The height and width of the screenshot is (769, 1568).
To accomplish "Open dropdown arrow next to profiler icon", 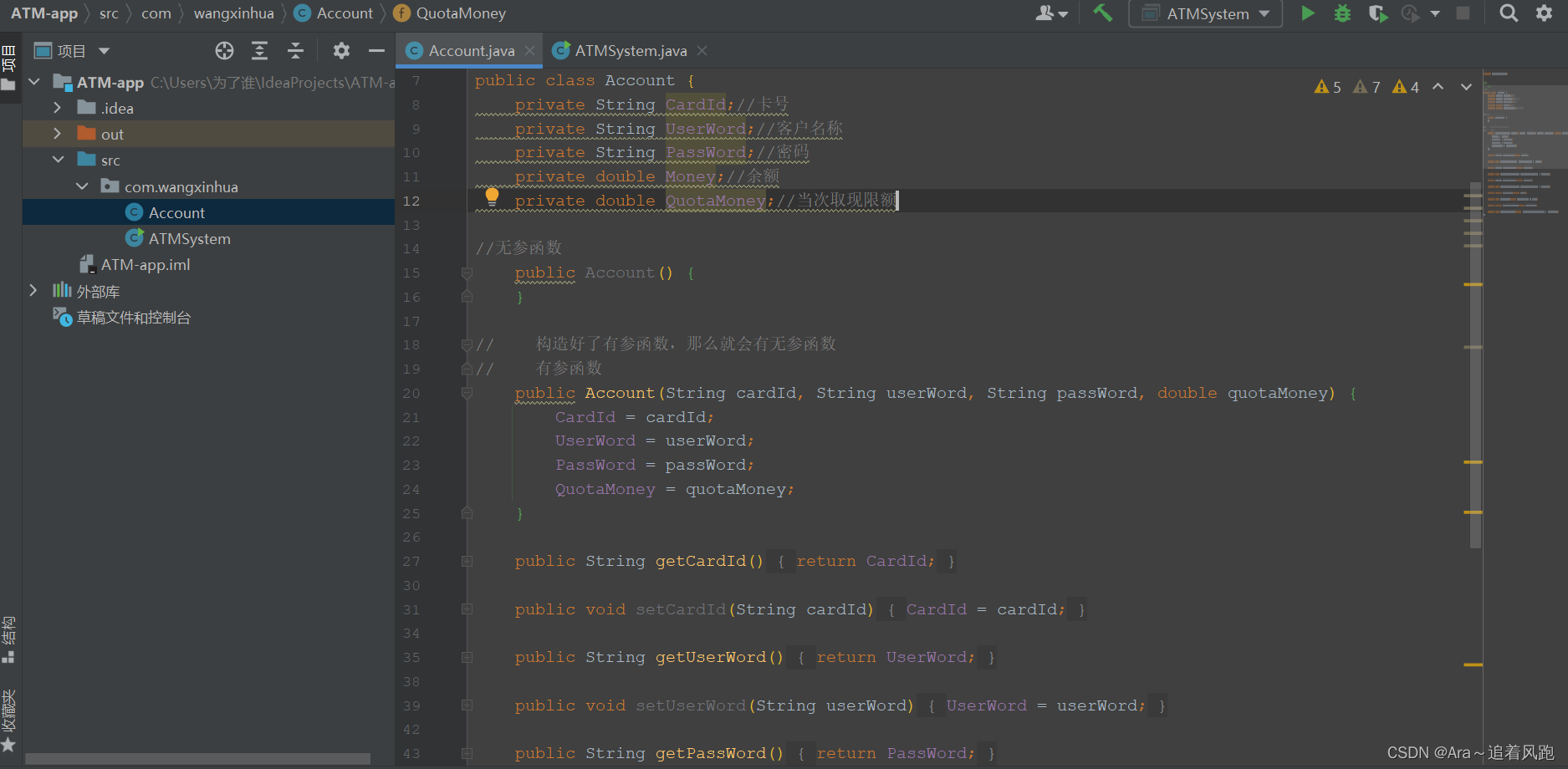I will [1435, 13].
